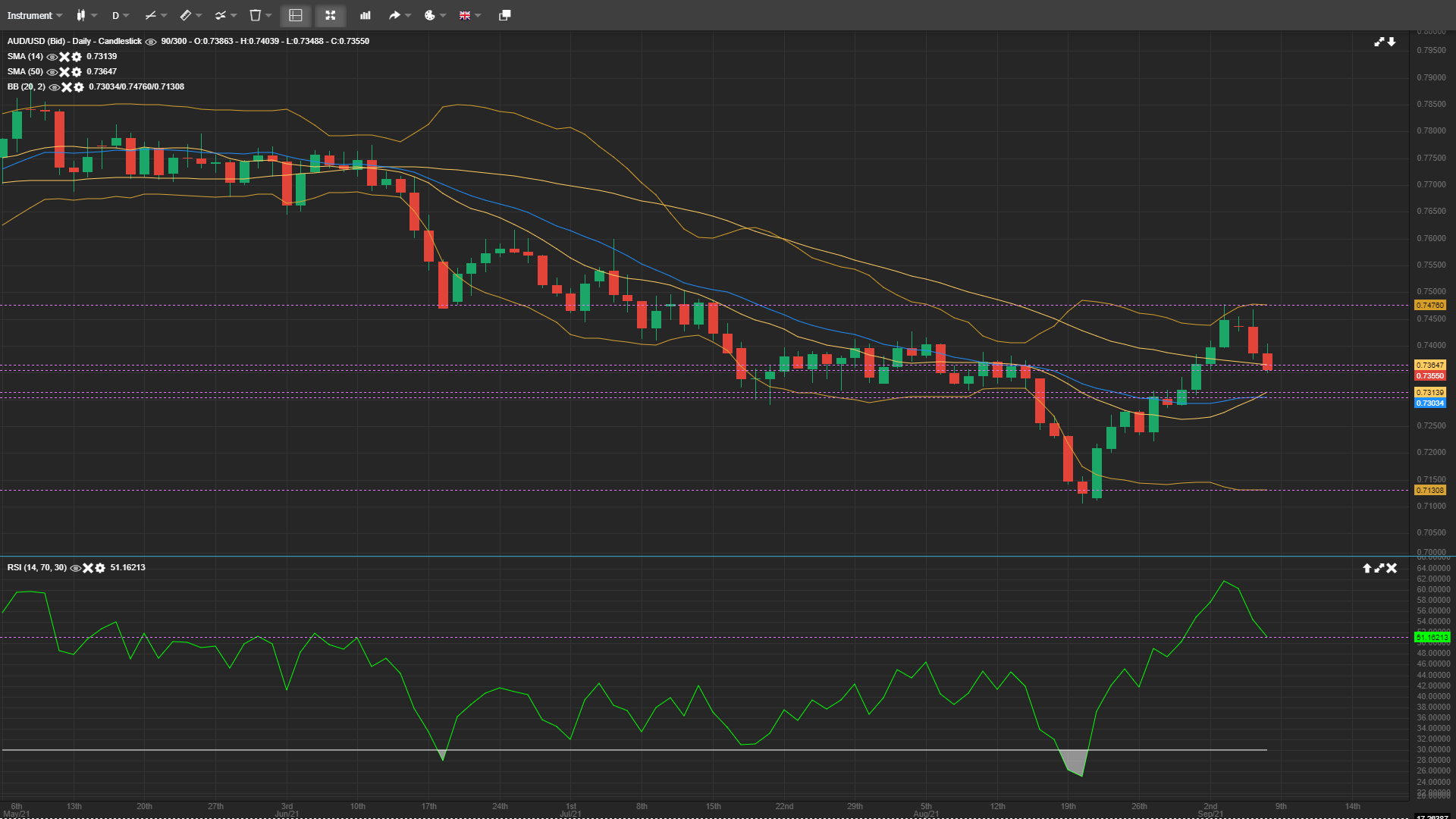
Task: Click the orange 0.74760 price axis tag
Action: pyautogui.click(x=1430, y=306)
